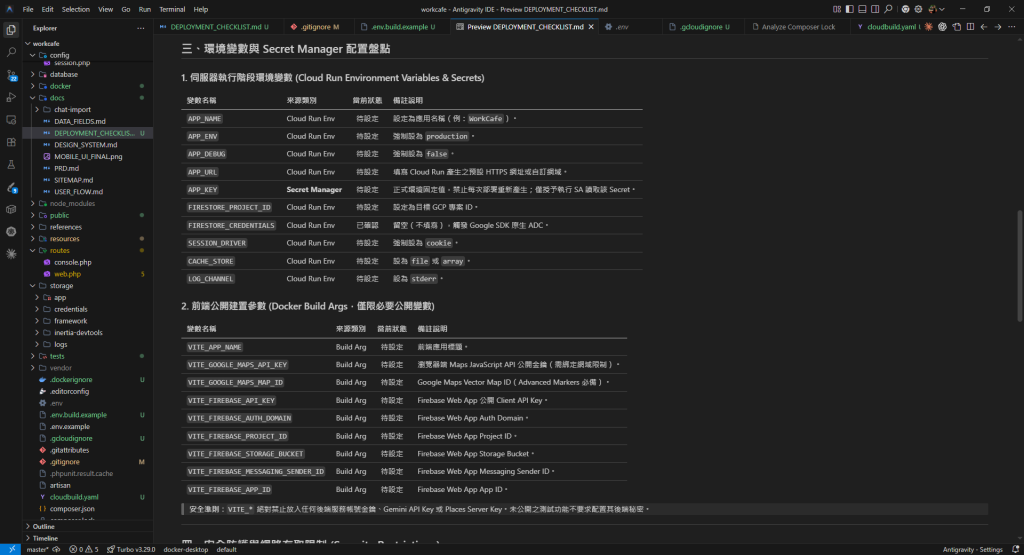Open the Remote Explorer view
The height and width of the screenshot is (555, 1024).
pyautogui.click(x=11, y=120)
